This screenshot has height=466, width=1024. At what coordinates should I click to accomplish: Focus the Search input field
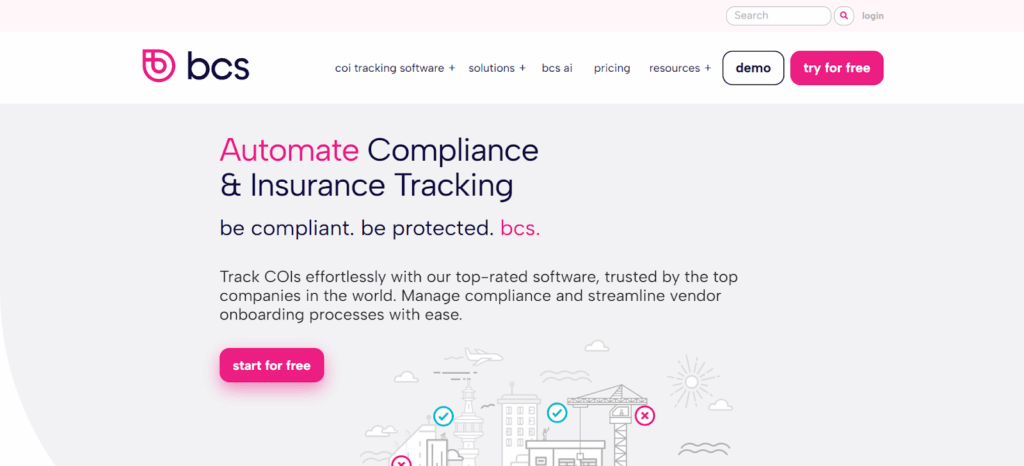click(779, 16)
